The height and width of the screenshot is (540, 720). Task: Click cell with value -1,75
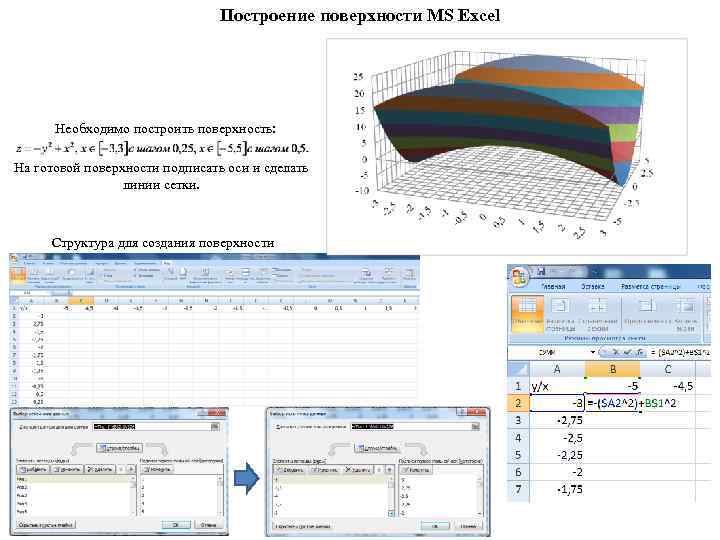(x=557, y=489)
